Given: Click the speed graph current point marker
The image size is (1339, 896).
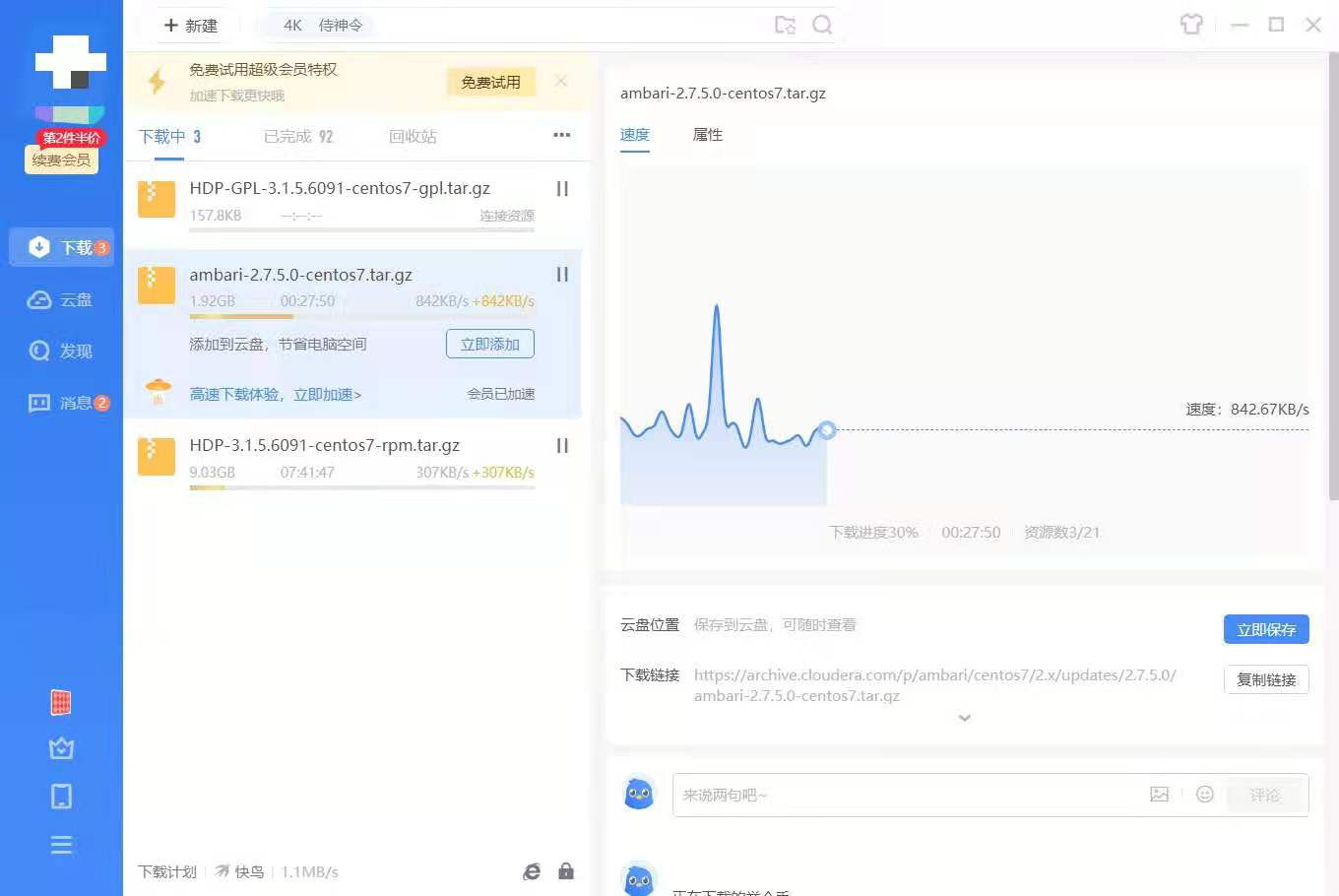Looking at the screenshot, I should tap(827, 429).
